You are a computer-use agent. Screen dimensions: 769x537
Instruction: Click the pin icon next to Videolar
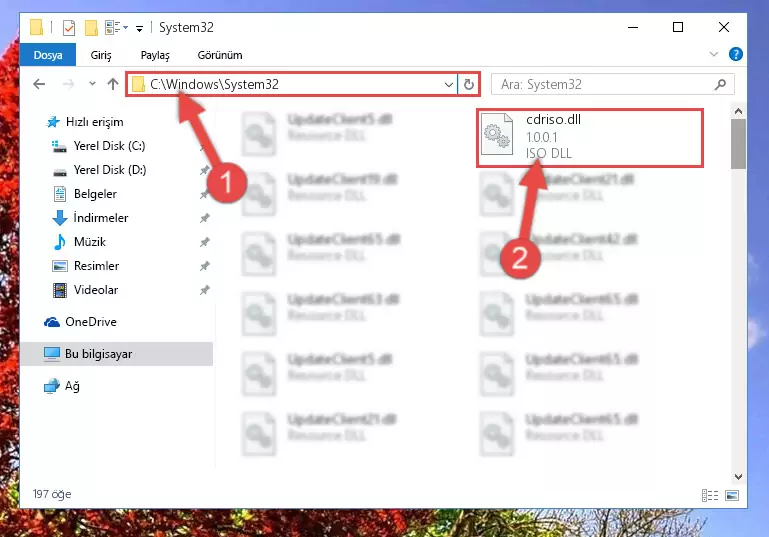[x=205, y=290]
